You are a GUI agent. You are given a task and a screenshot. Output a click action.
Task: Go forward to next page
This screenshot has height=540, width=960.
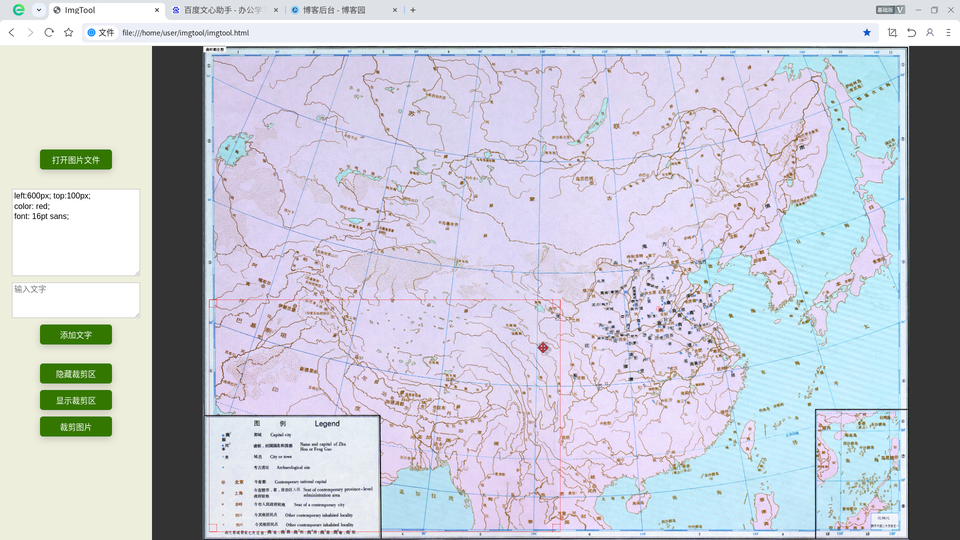(x=30, y=32)
